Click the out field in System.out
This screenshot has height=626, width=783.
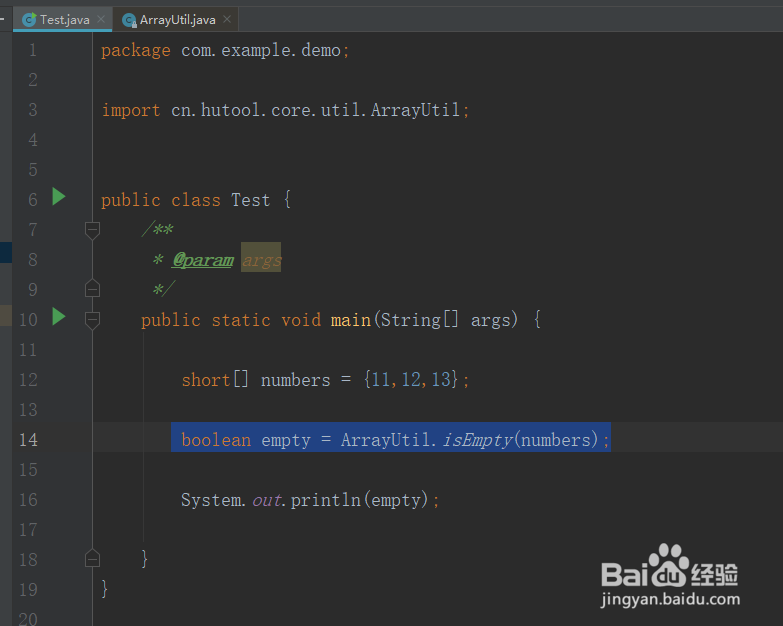[267, 500]
